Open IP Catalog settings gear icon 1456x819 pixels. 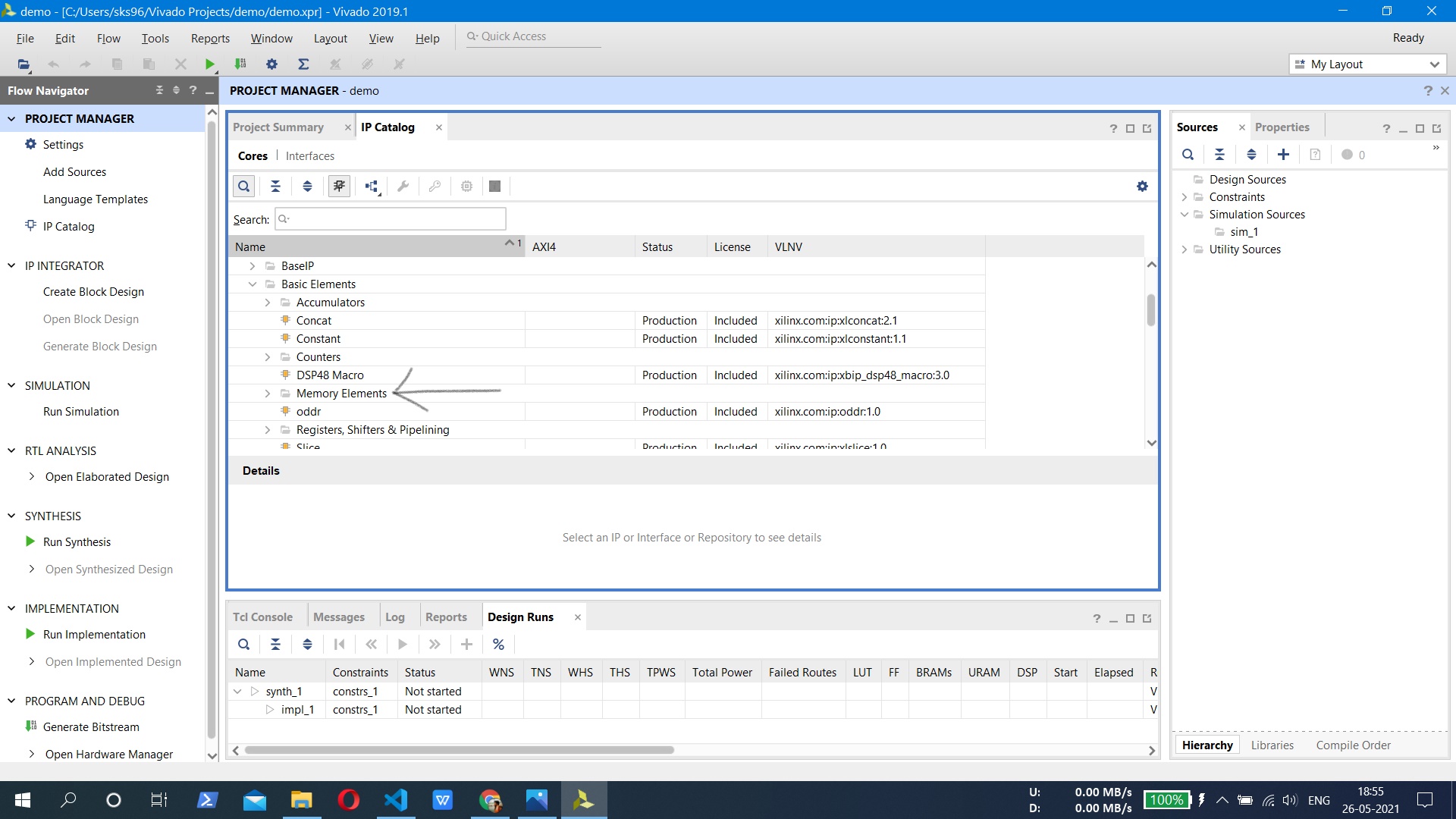coord(1142,186)
